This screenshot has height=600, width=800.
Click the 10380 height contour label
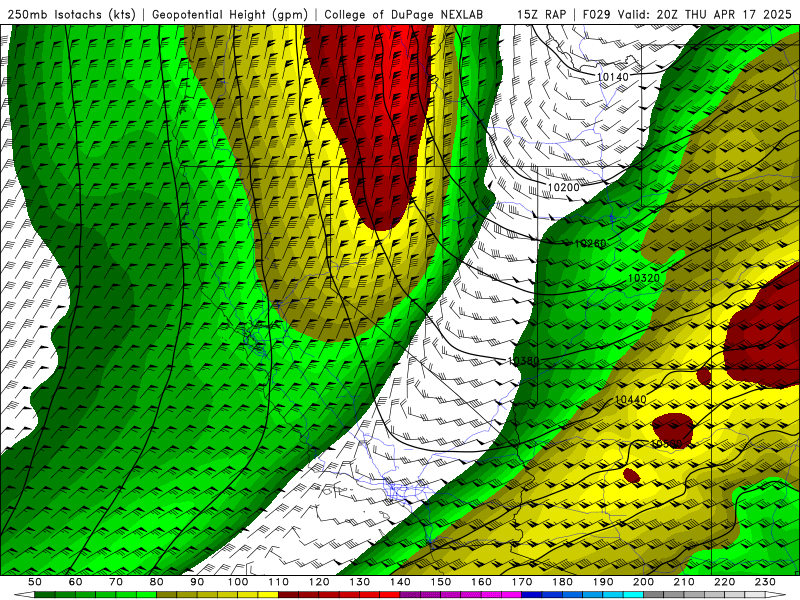pos(523,361)
